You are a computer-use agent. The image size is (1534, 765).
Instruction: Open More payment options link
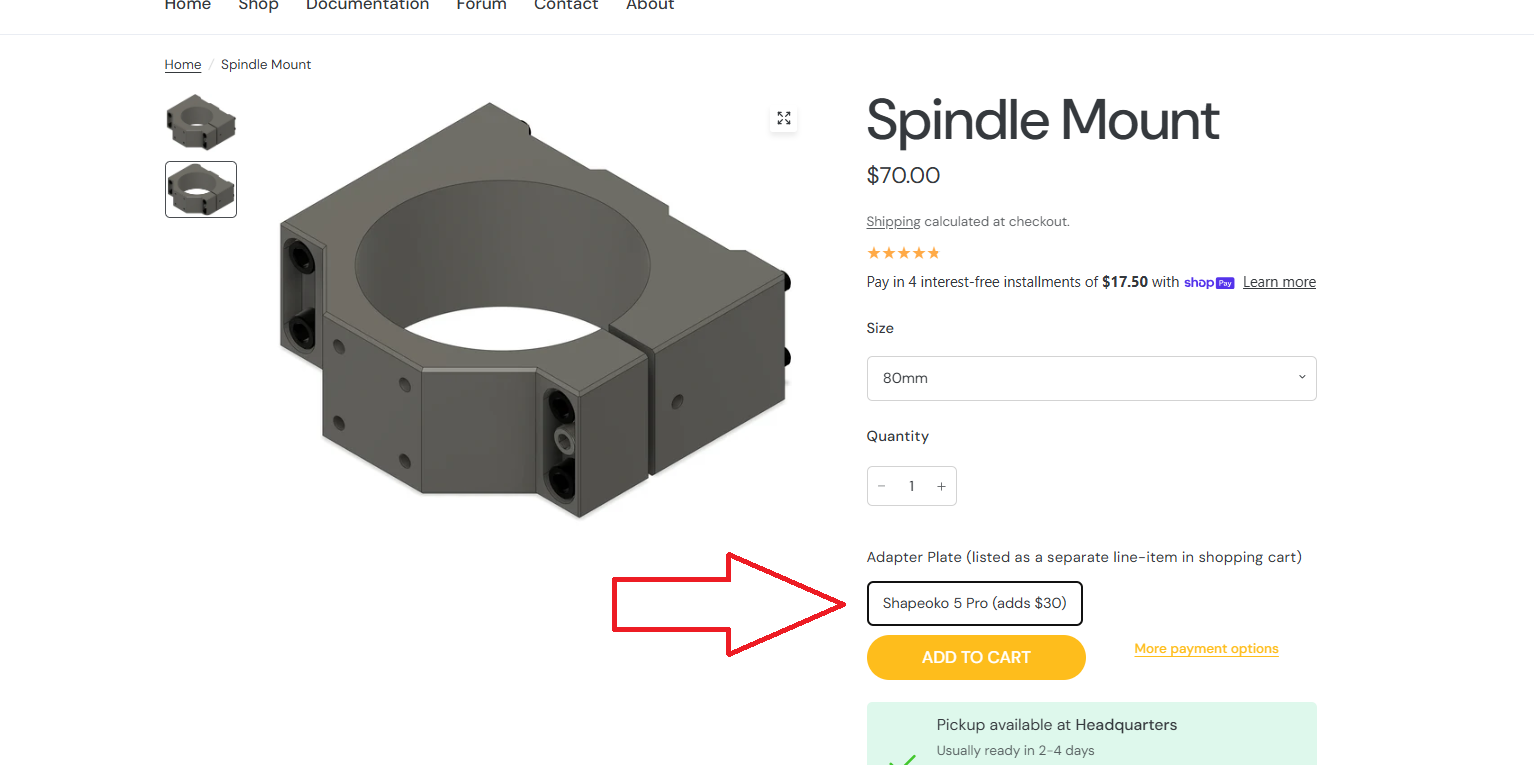click(1206, 649)
